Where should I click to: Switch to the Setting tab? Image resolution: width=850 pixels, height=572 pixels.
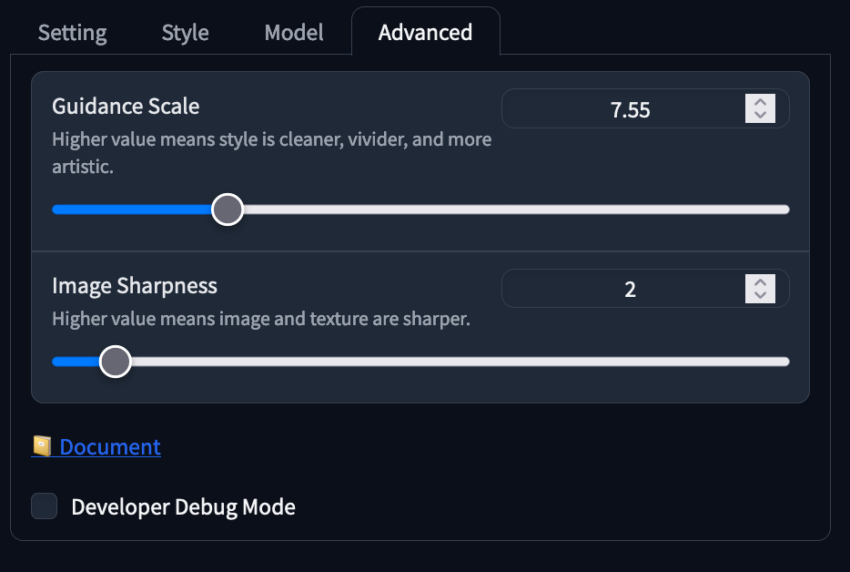(x=72, y=33)
